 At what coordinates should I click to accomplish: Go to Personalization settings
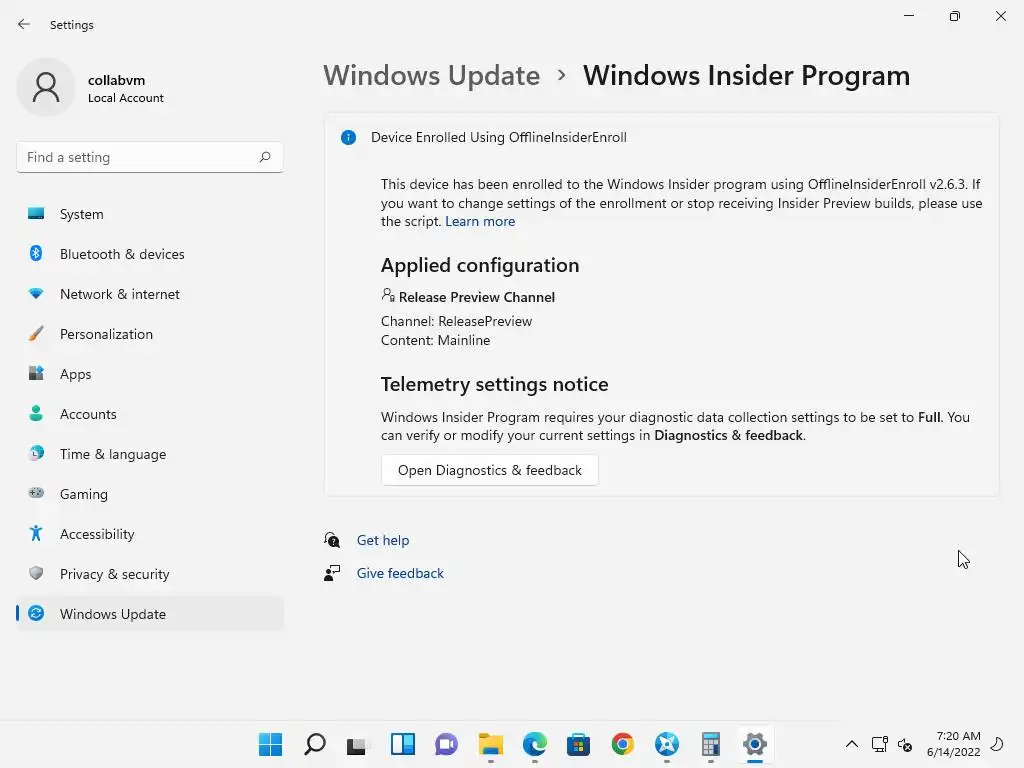coord(150,334)
